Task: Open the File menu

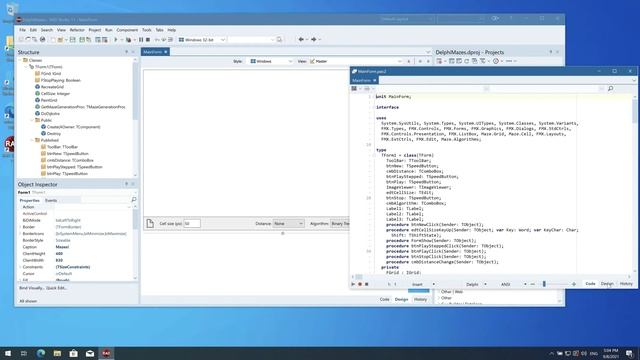Action: pyautogui.click(x=22, y=30)
